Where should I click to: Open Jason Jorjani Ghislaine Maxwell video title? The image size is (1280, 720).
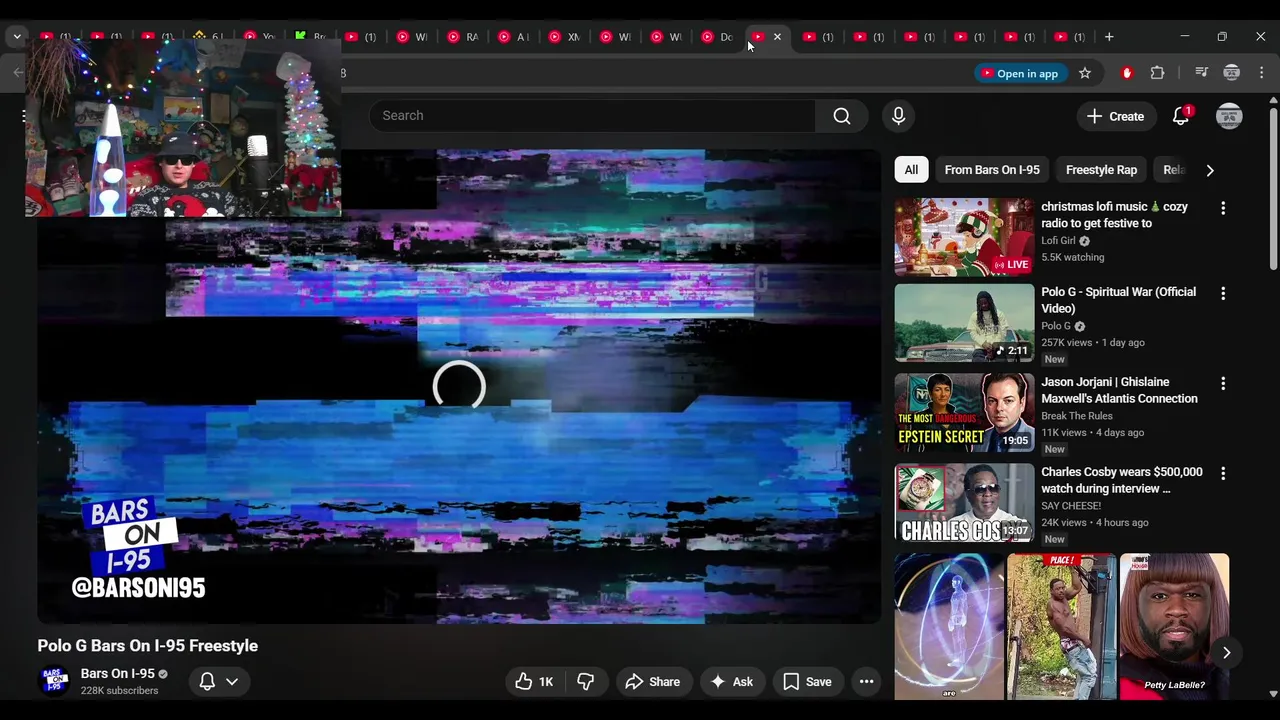[x=1119, y=390]
